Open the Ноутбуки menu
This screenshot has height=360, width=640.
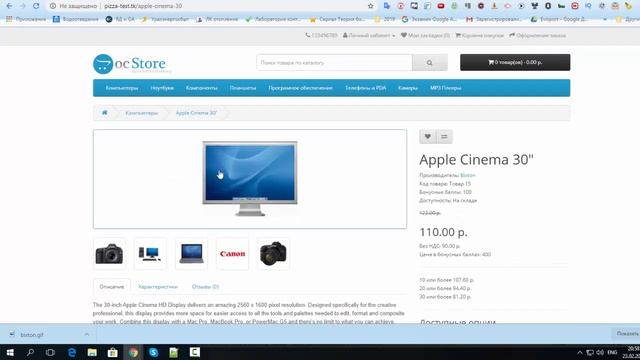click(x=162, y=88)
